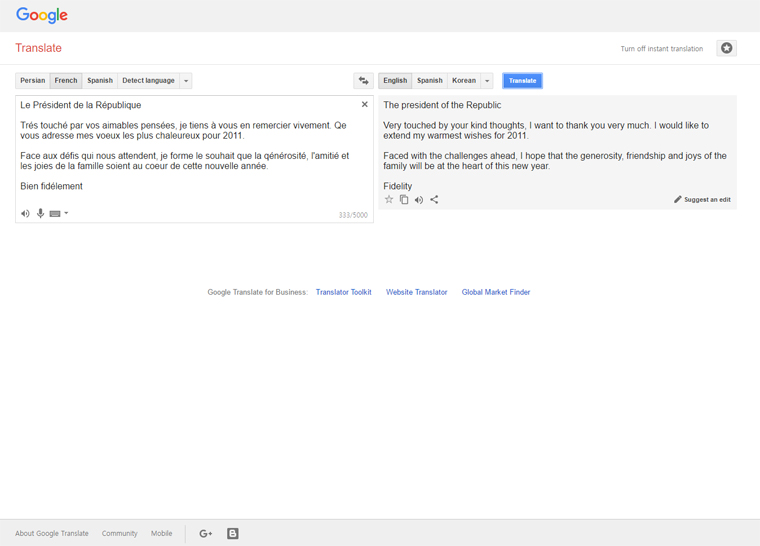Choose Korean as target language
760x546 pixels.
click(x=464, y=81)
